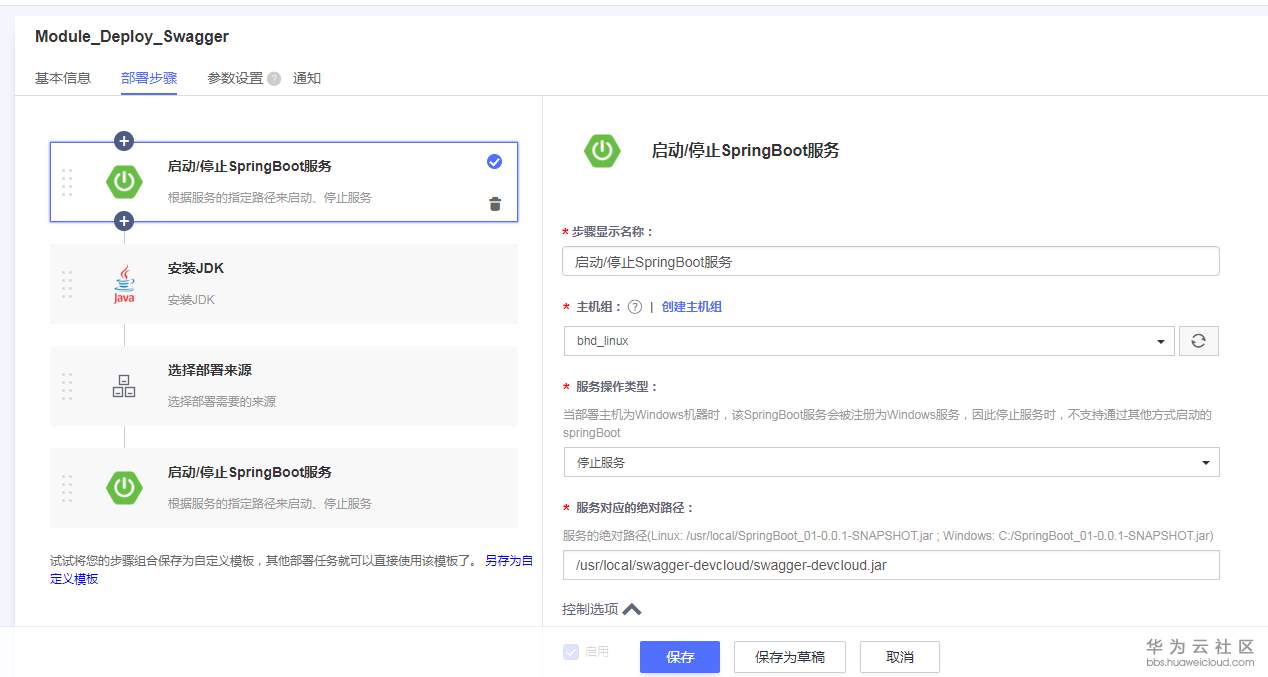Add a step above using the plus icon

pyautogui.click(x=123, y=141)
